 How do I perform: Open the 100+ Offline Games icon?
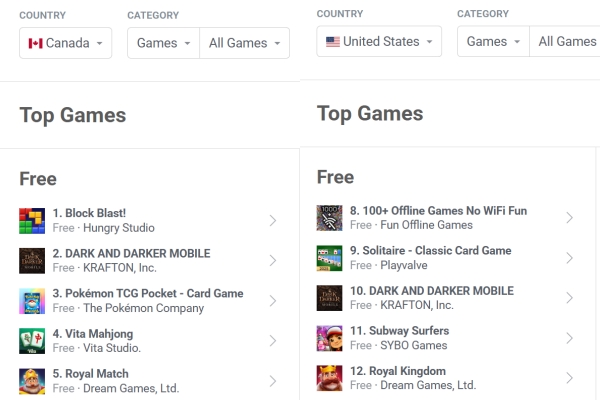(x=330, y=218)
